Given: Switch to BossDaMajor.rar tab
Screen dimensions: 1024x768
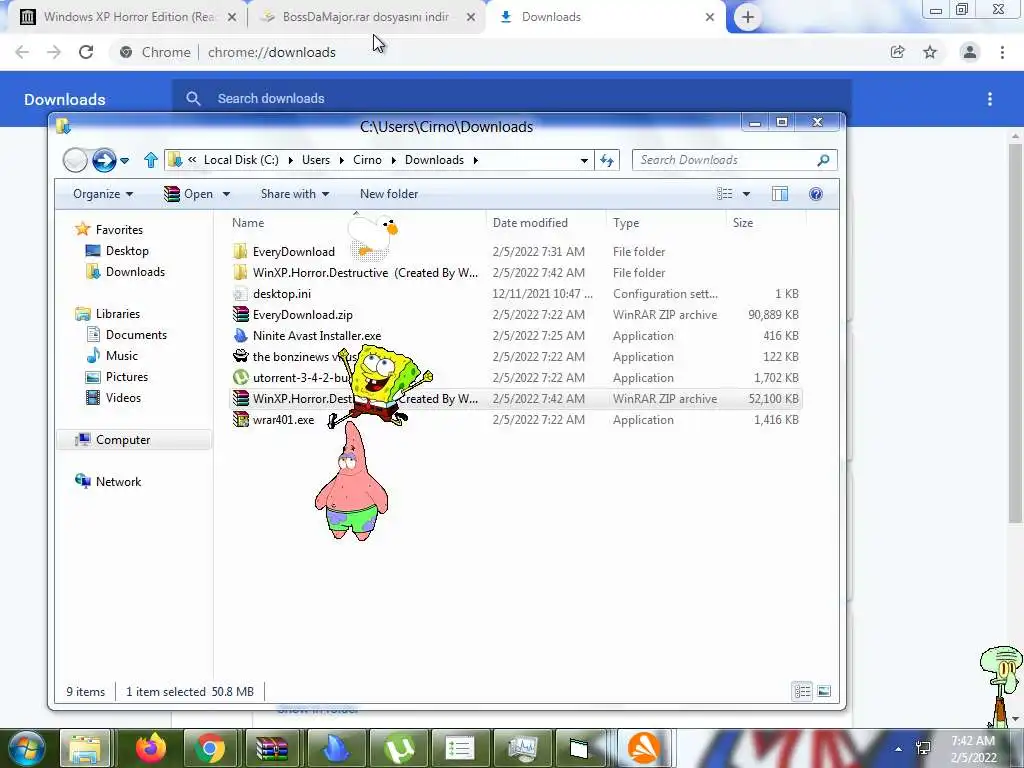Looking at the screenshot, I should [366, 17].
